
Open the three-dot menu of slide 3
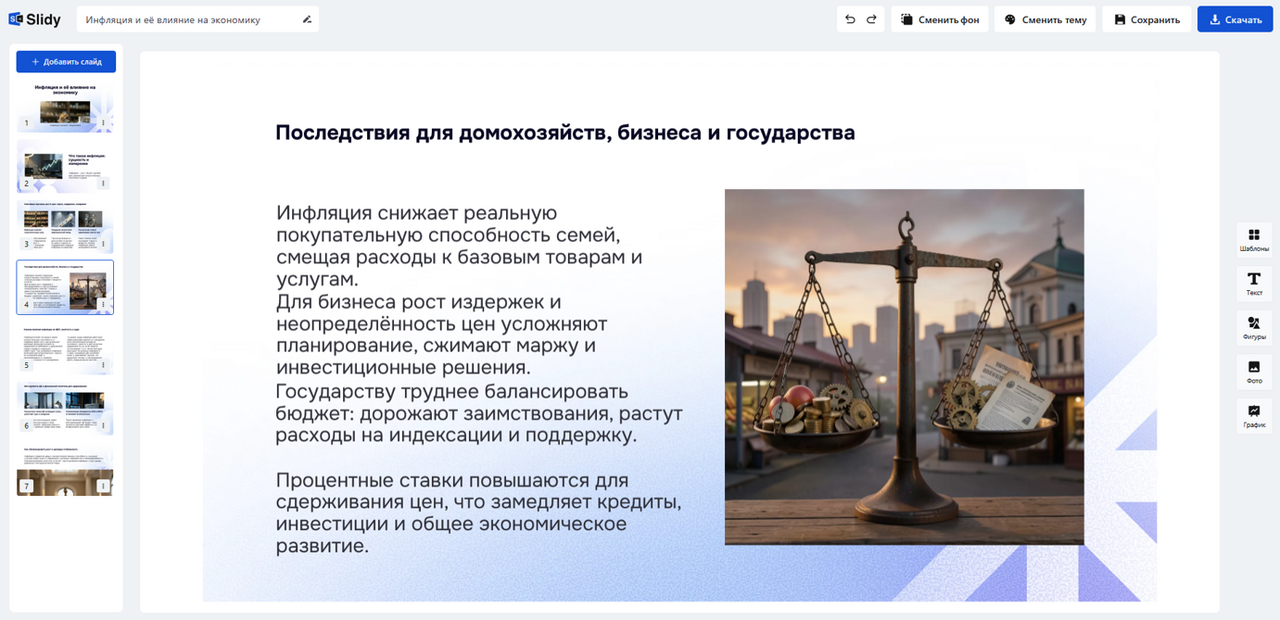click(x=103, y=244)
